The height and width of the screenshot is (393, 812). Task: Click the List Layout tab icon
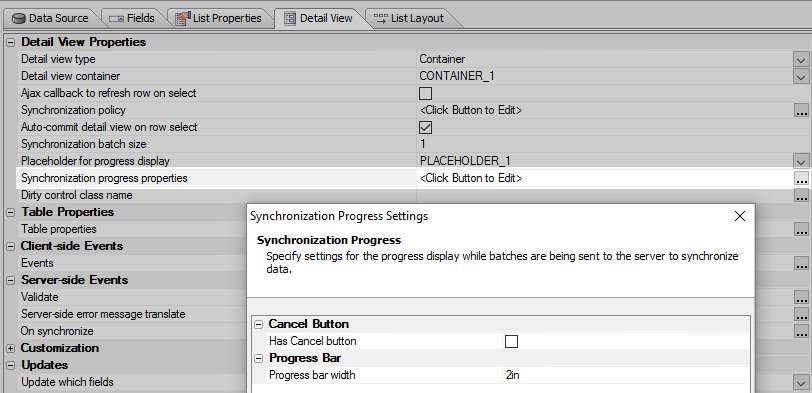point(381,19)
